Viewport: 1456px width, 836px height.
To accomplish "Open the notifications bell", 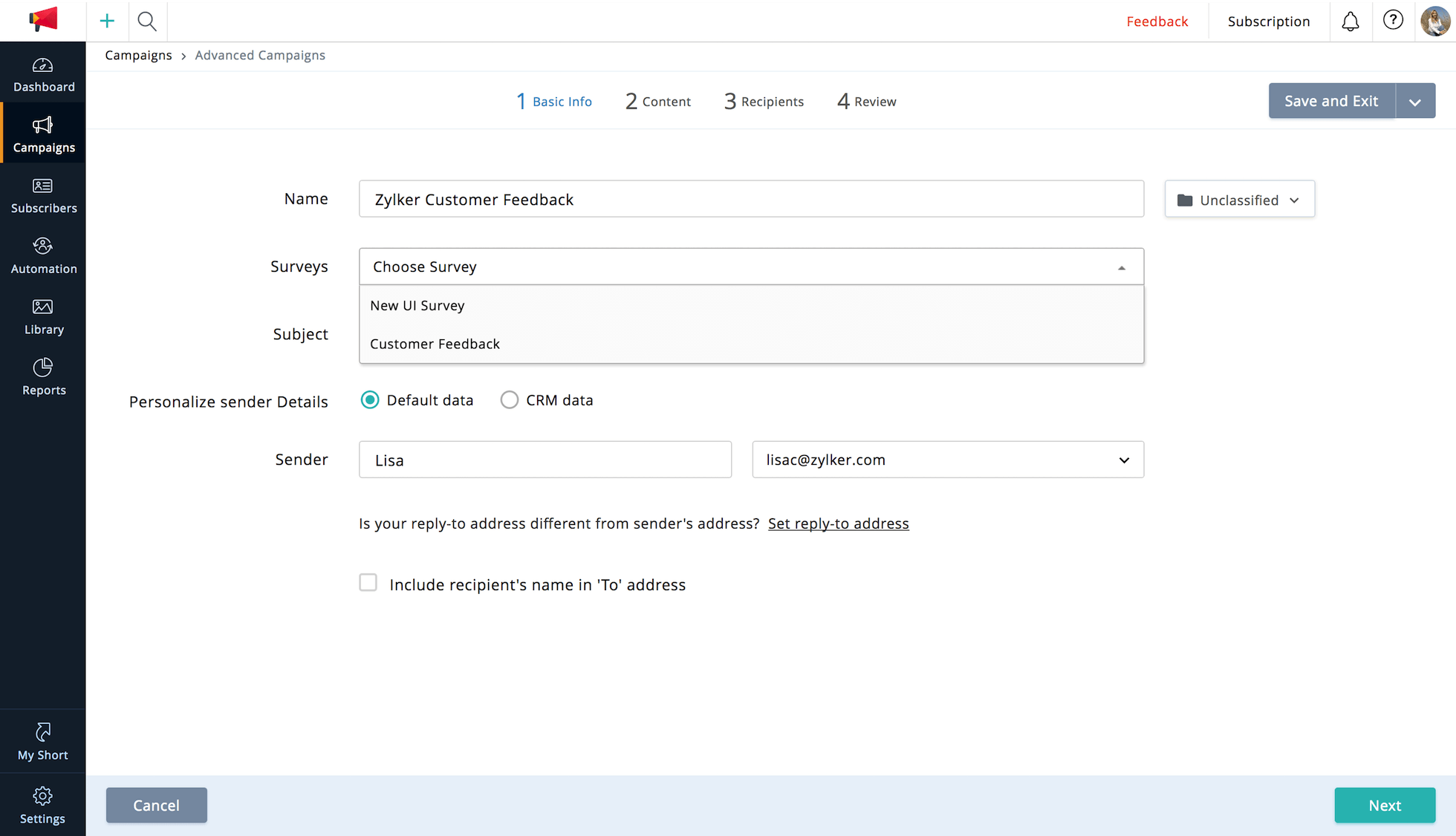I will coord(1350,21).
